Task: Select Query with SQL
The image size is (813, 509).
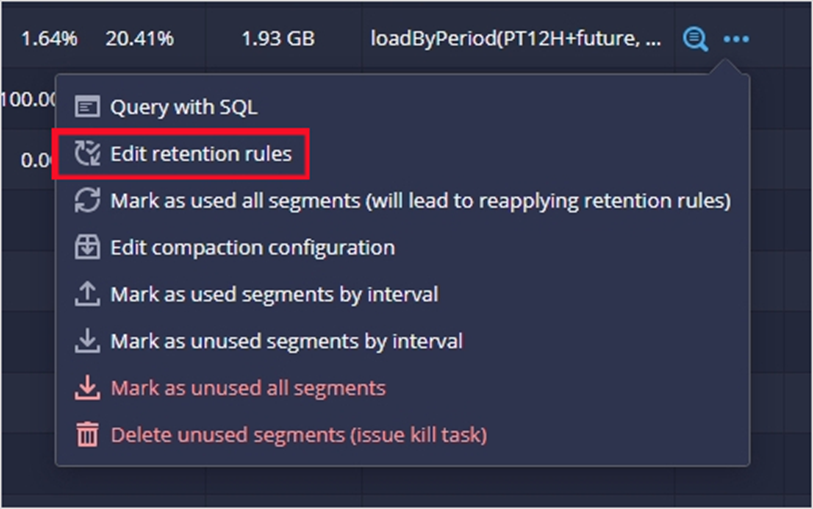Action: [184, 107]
